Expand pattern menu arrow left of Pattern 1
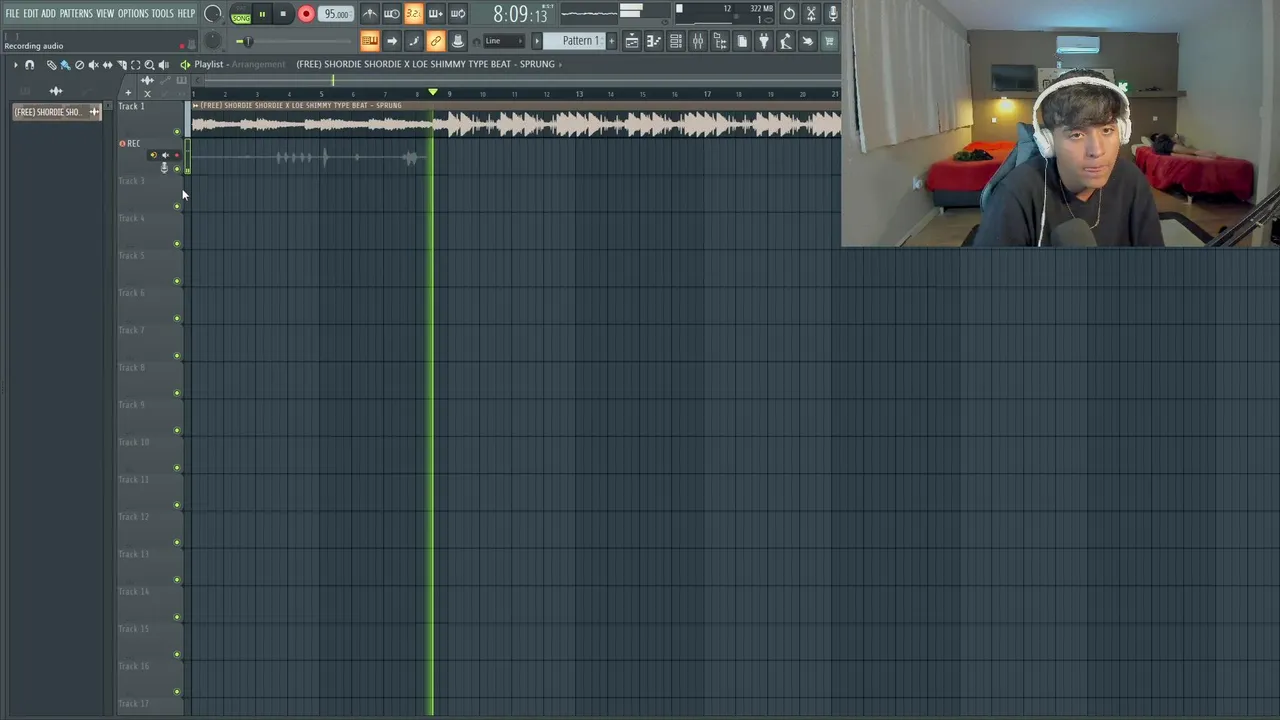Screen dimensions: 1280x720 pos(537,41)
